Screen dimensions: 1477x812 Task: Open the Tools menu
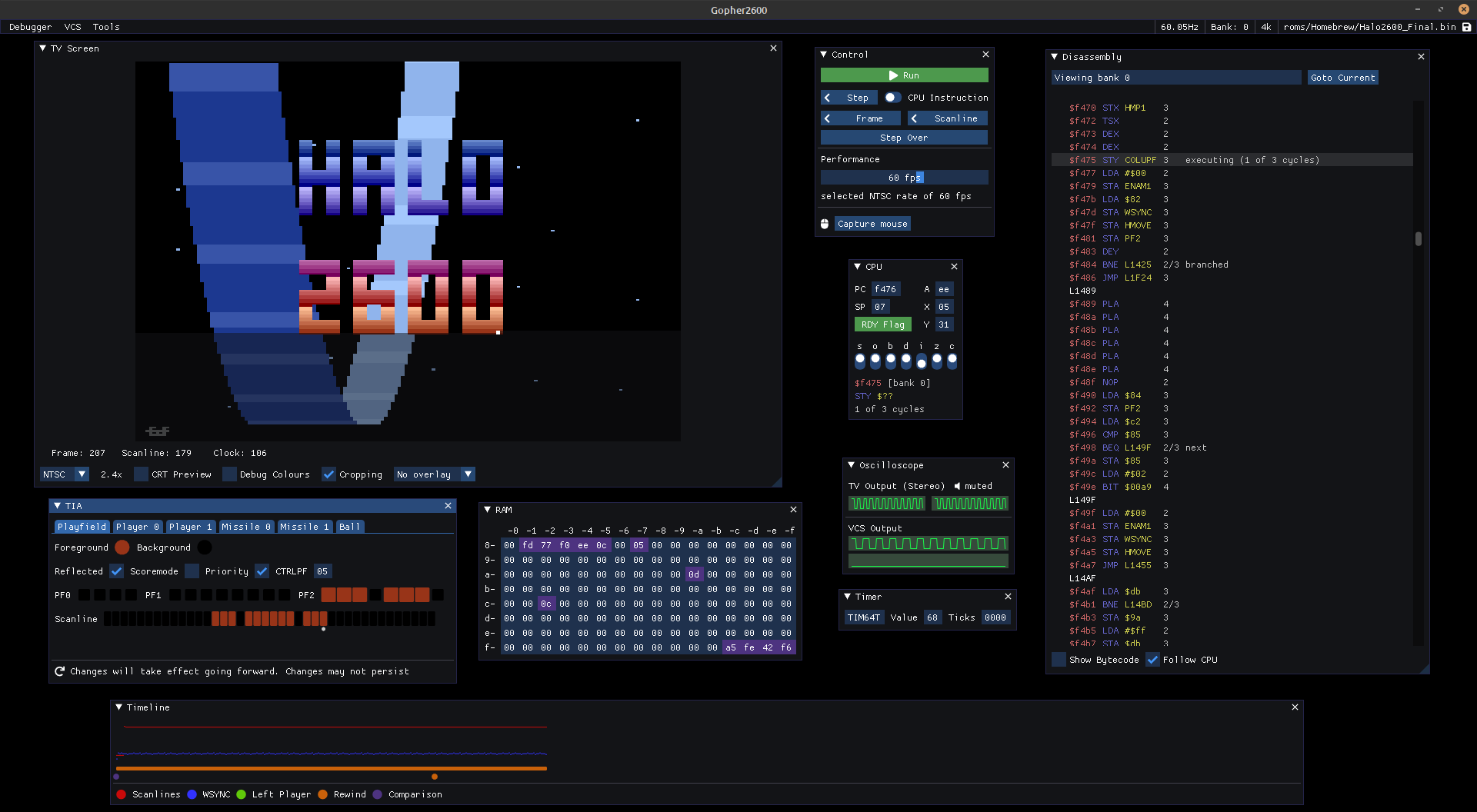106,27
